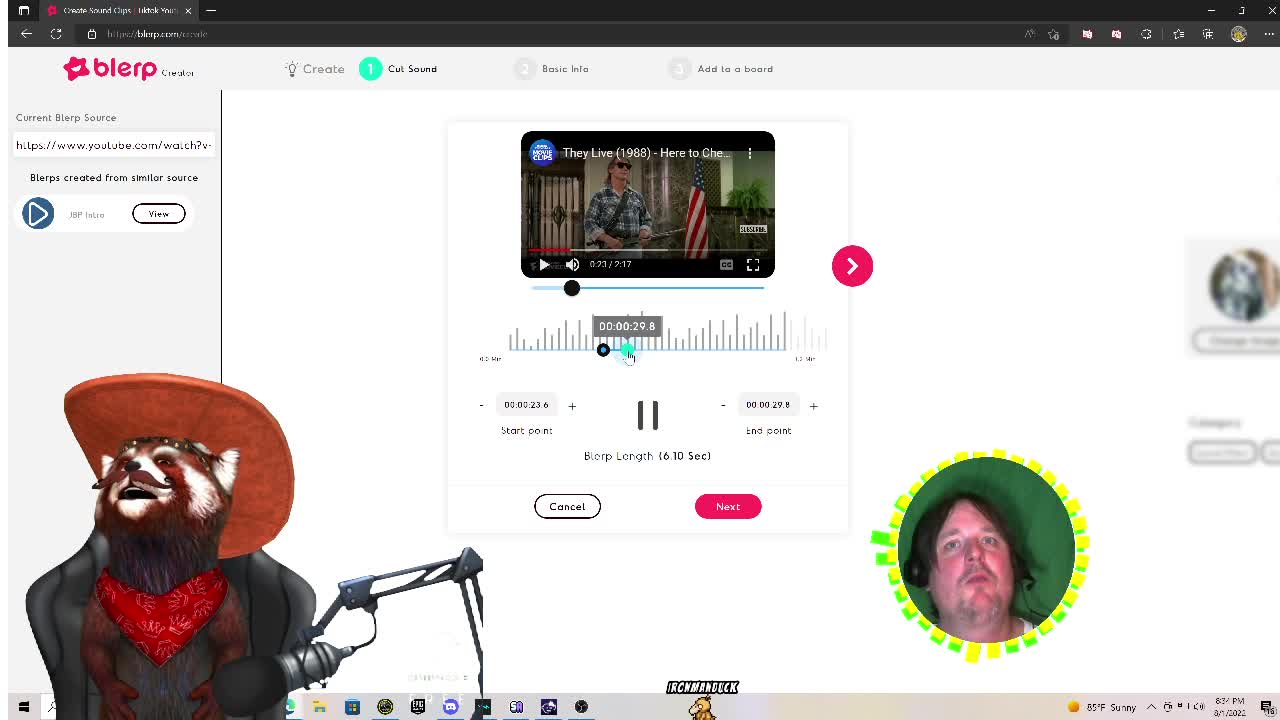Pause the sound clip preview

coord(648,415)
